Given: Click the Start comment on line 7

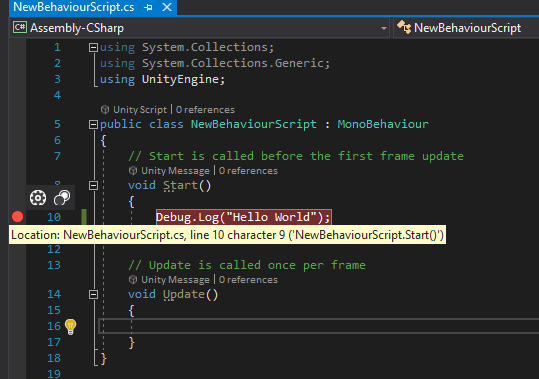Looking at the screenshot, I should pos(296,156).
